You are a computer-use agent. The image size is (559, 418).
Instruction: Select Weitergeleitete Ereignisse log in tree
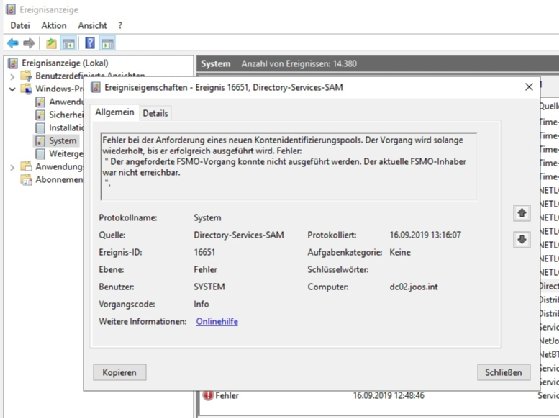pos(66,153)
